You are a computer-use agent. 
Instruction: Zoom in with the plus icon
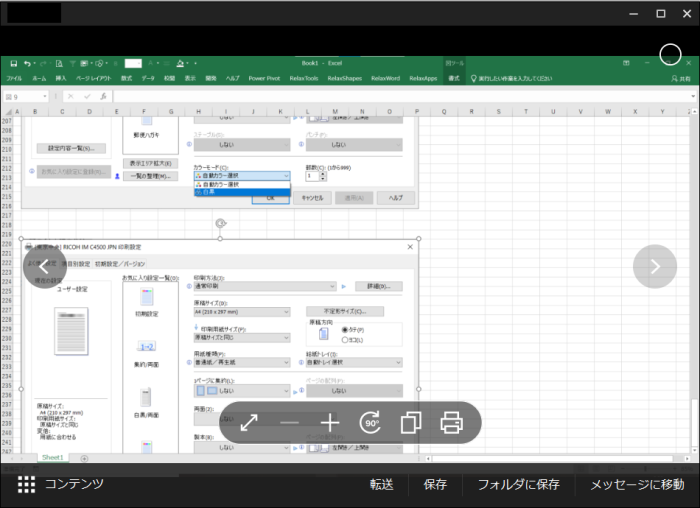pos(330,422)
